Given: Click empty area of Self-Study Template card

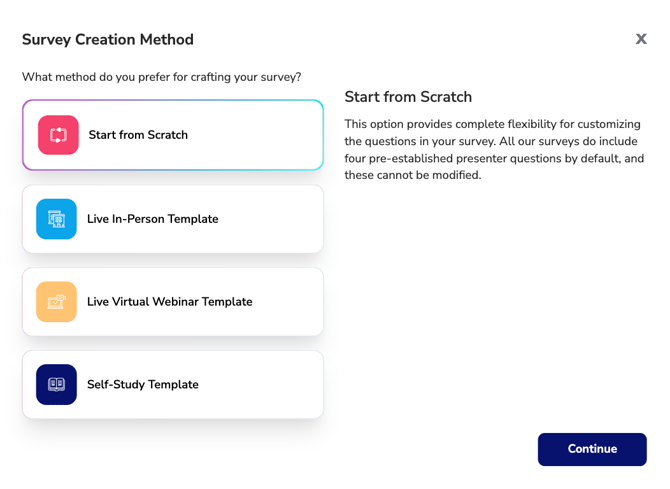Looking at the screenshot, I should [261, 385].
